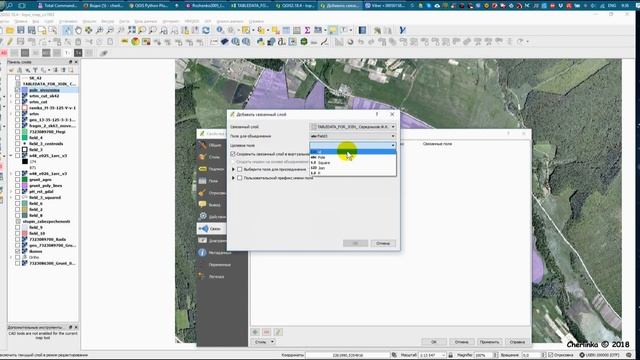The image size is (640, 360).
Task: Toggle editing with the pencil icon
Action: [x=10, y=42]
